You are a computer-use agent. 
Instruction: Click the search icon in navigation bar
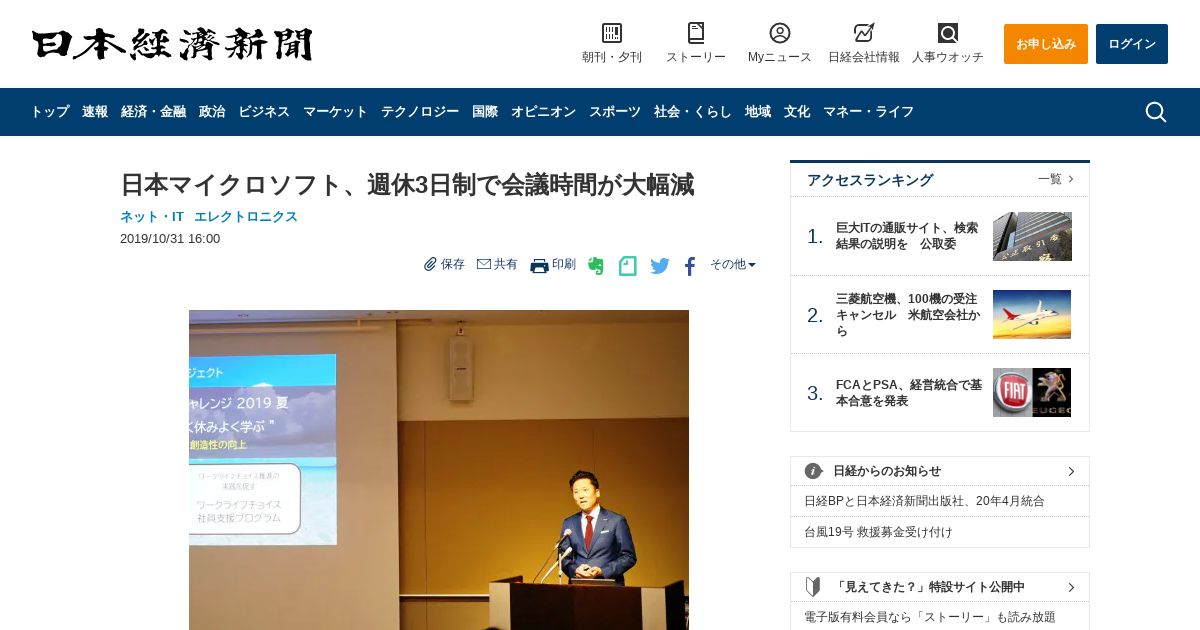tap(1156, 112)
